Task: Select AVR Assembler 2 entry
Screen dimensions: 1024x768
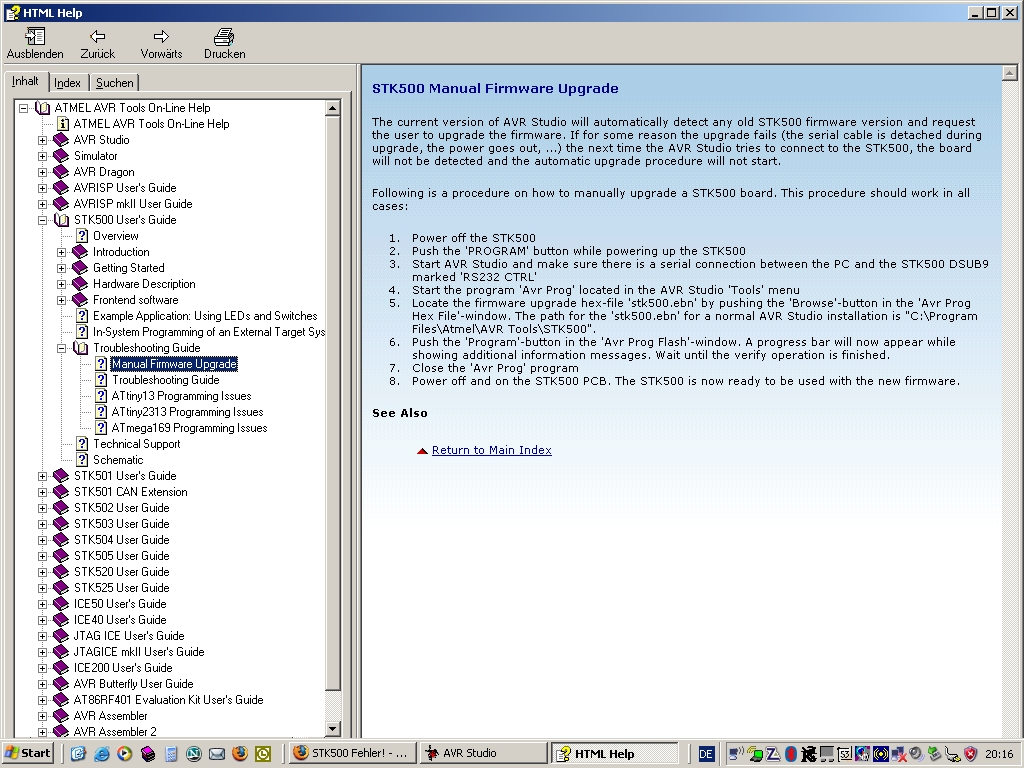Action: point(115,732)
